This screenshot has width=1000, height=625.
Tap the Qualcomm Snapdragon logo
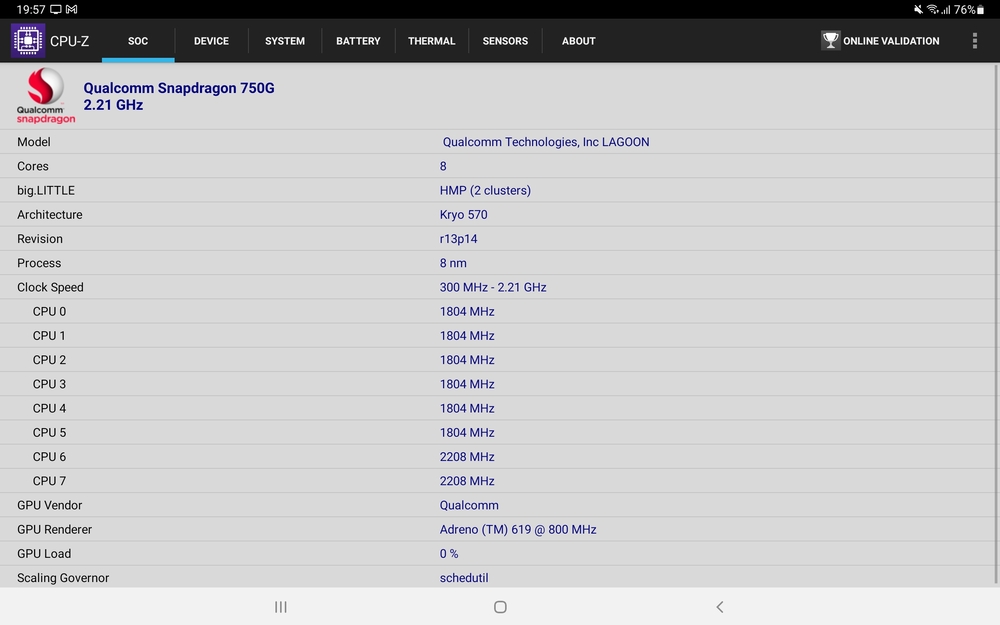(x=46, y=95)
